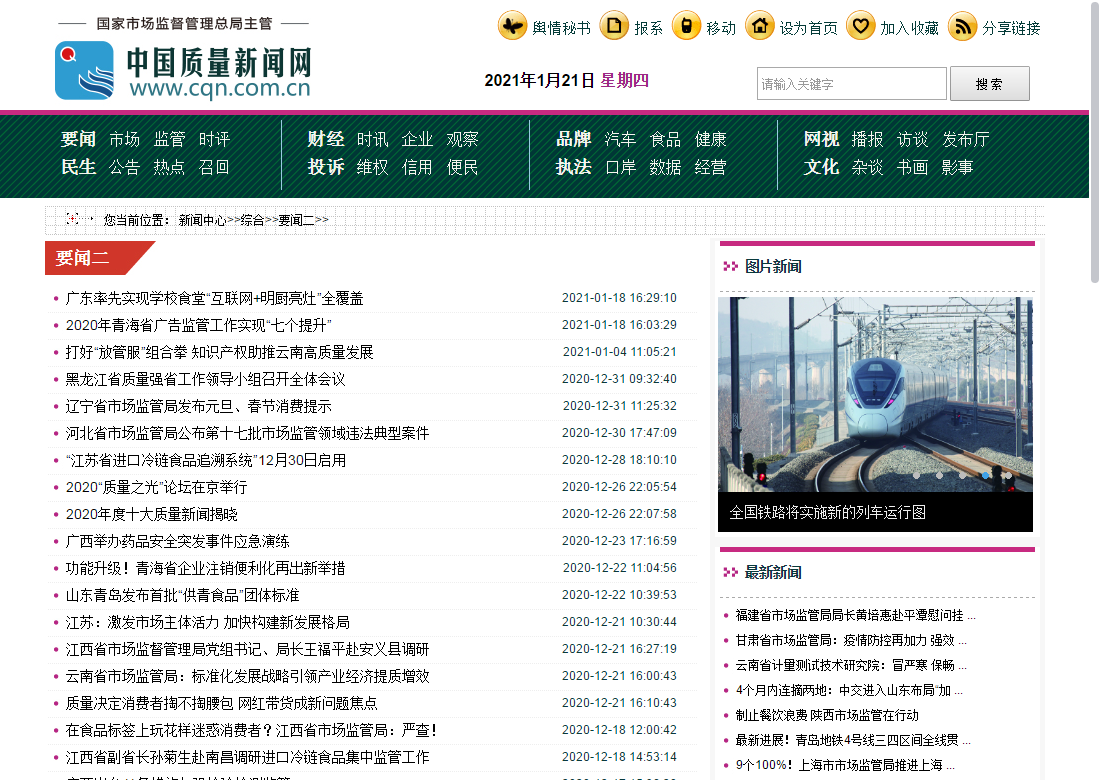Image resolution: width=1101 pixels, height=780 pixels.
Task: Click the 新闻中心 breadcrumb link
Action: click(x=202, y=220)
